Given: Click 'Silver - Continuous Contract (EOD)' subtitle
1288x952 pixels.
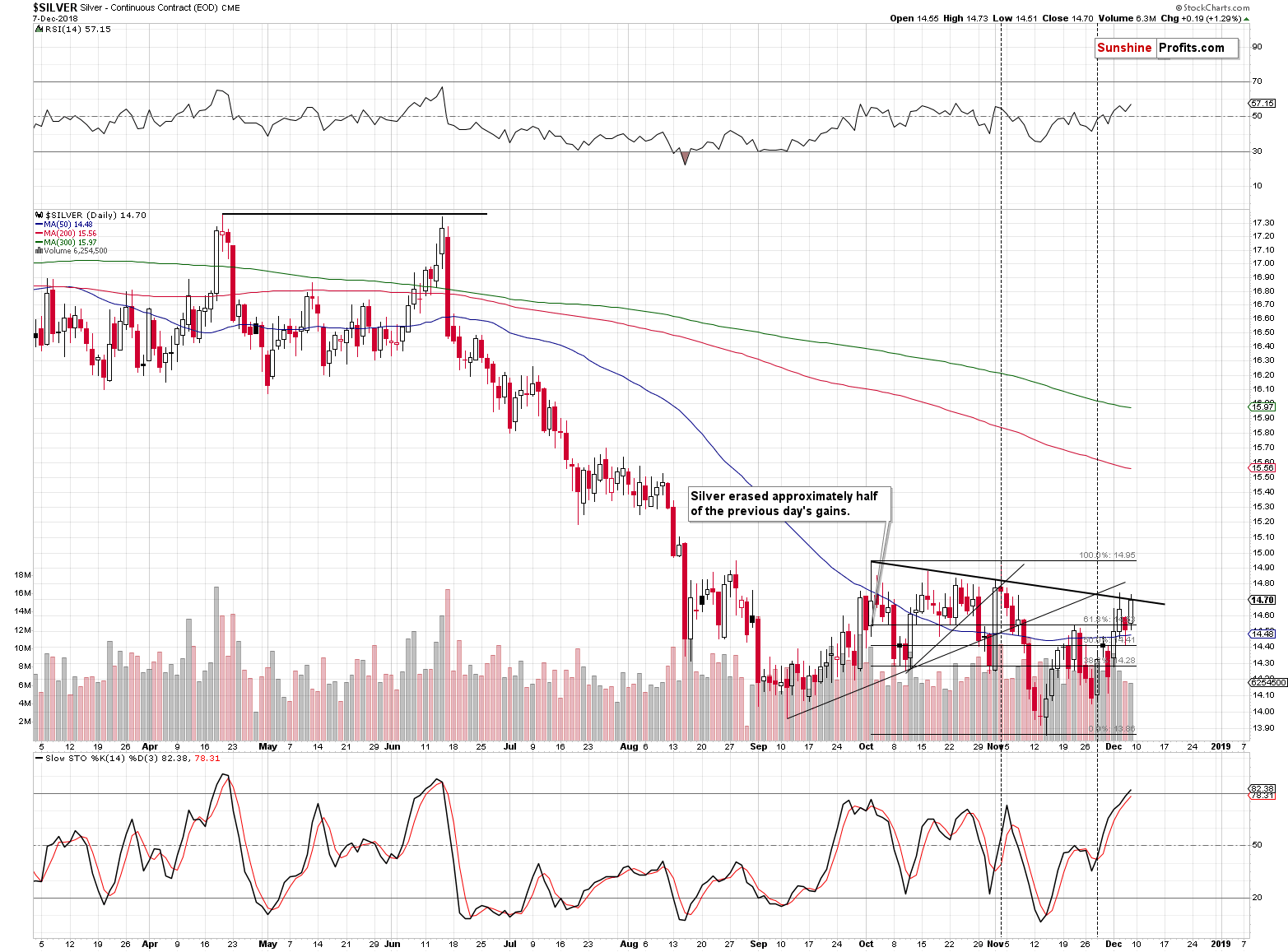Looking at the screenshot, I should tap(148, 8).
